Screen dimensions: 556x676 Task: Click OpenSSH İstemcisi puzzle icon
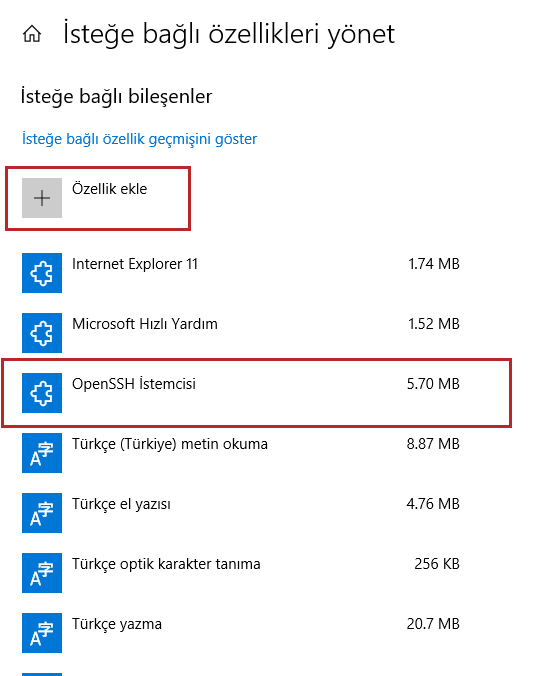(42, 393)
